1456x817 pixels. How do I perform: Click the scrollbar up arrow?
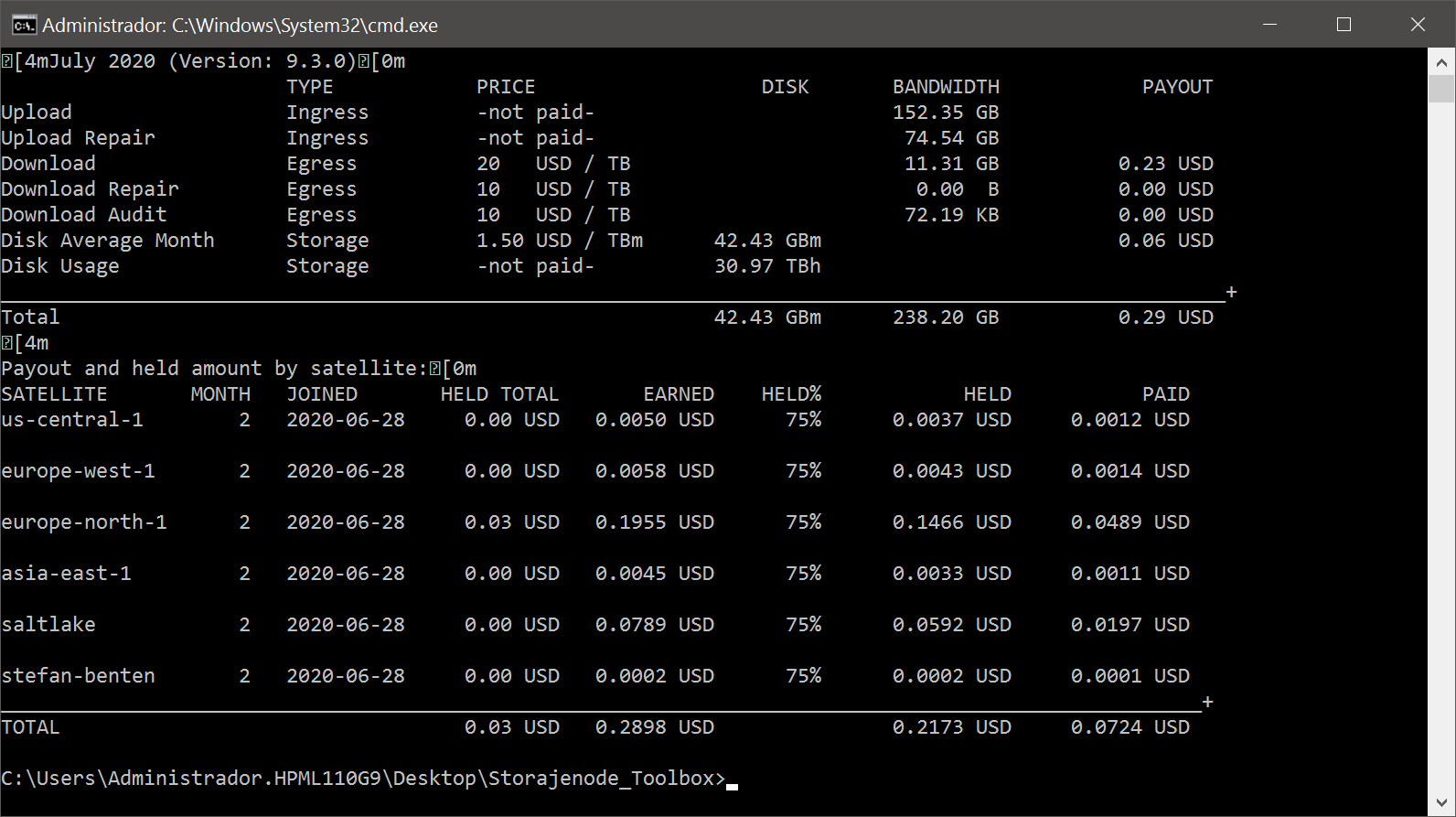[1441, 63]
